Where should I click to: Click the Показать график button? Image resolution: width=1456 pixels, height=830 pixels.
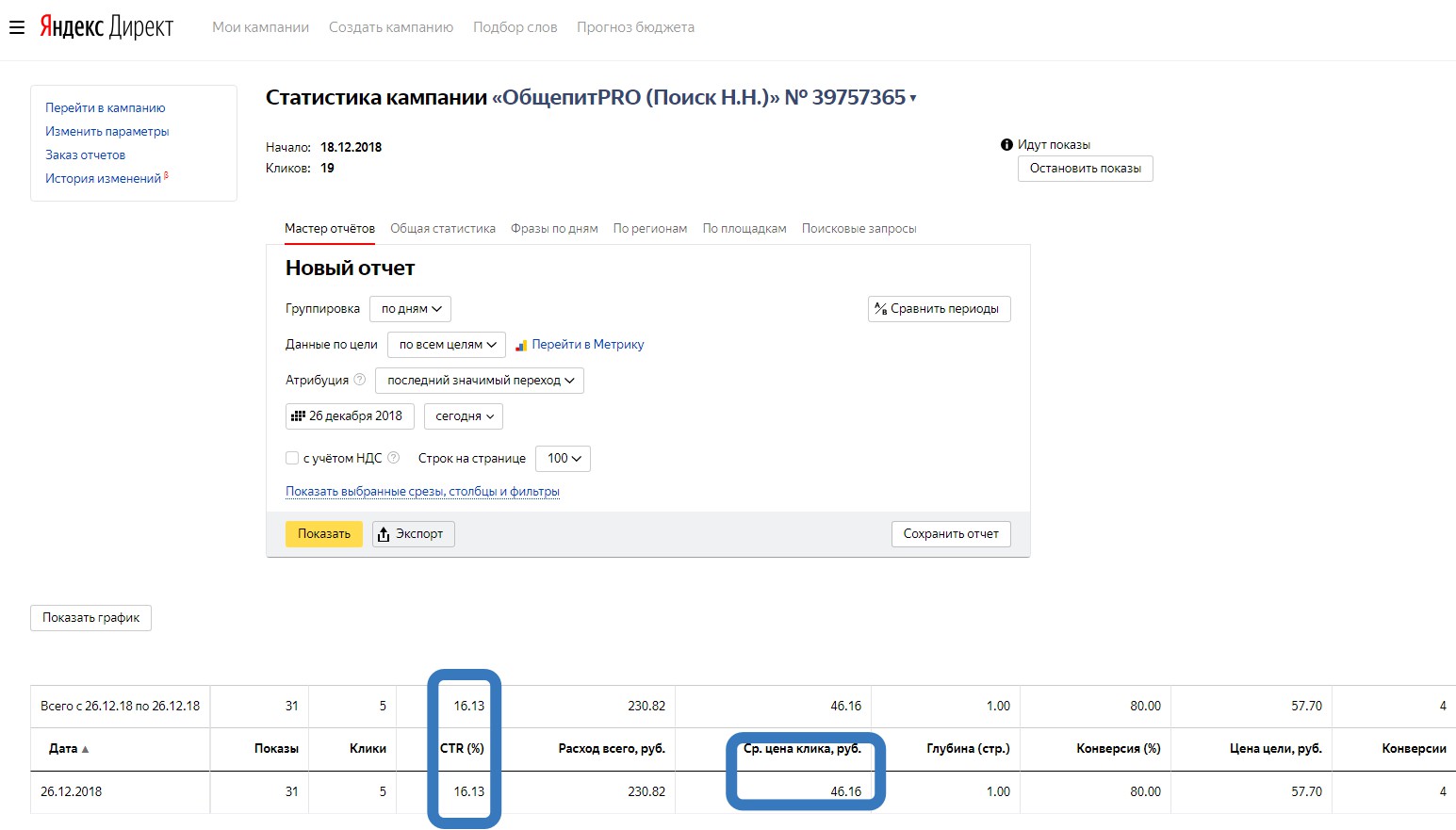click(91, 618)
